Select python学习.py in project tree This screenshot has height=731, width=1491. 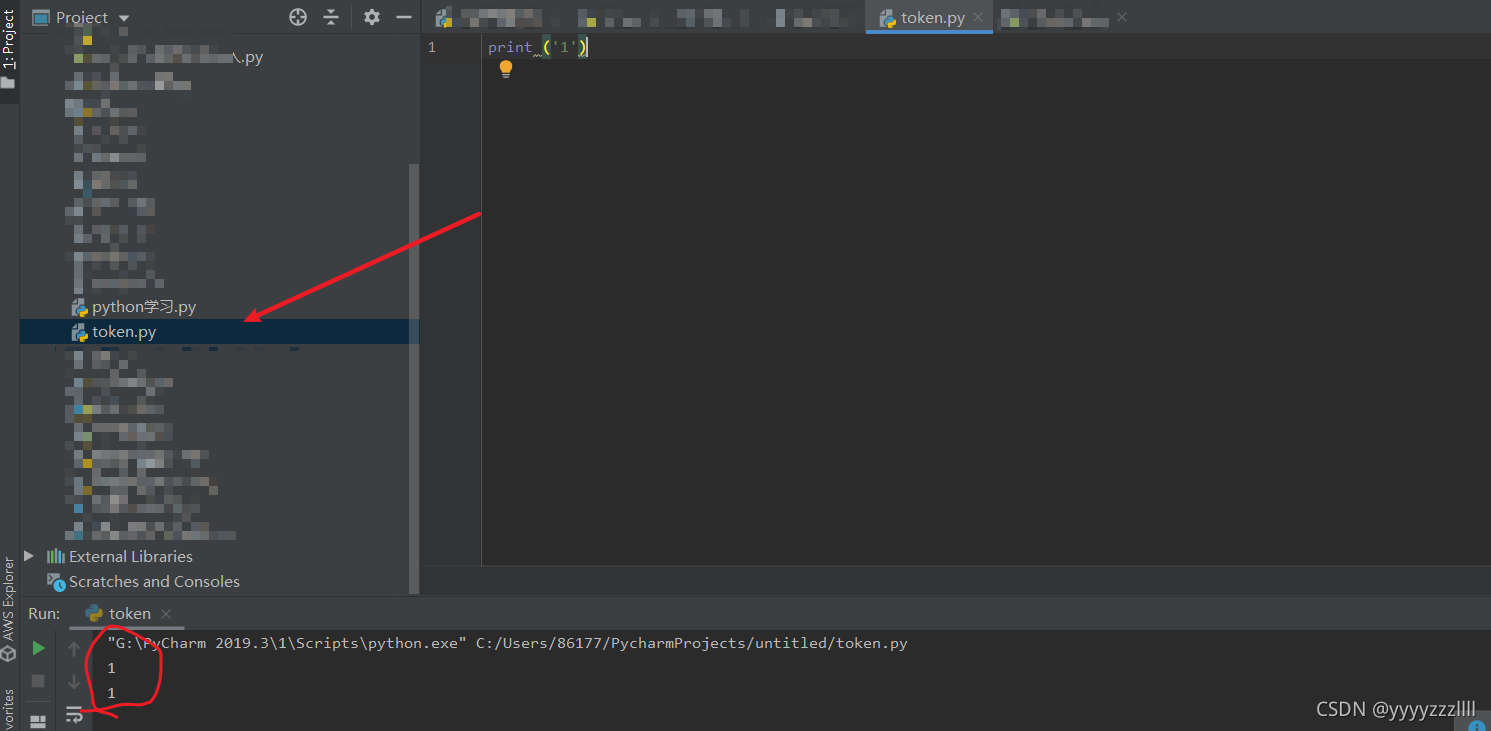[144, 307]
